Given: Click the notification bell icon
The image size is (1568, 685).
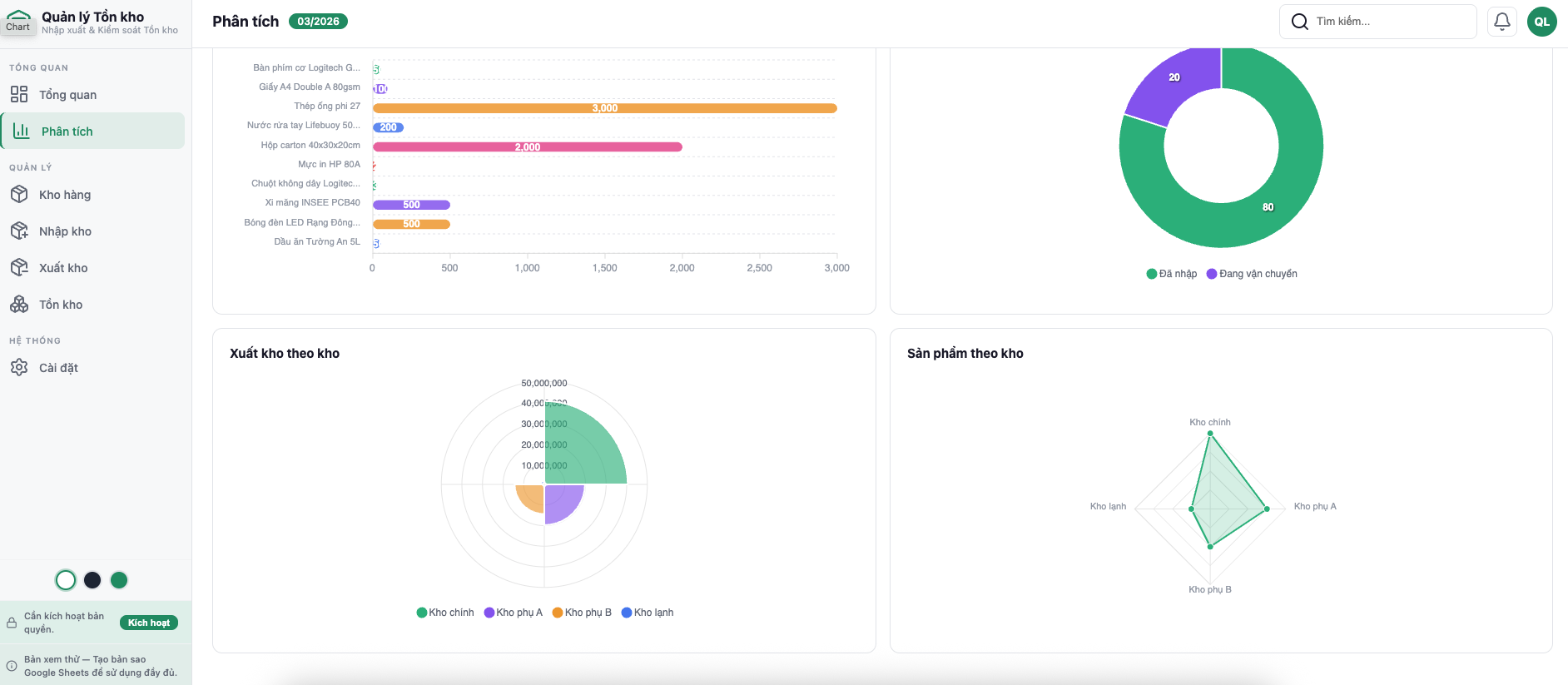Looking at the screenshot, I should click(1501, 22).
